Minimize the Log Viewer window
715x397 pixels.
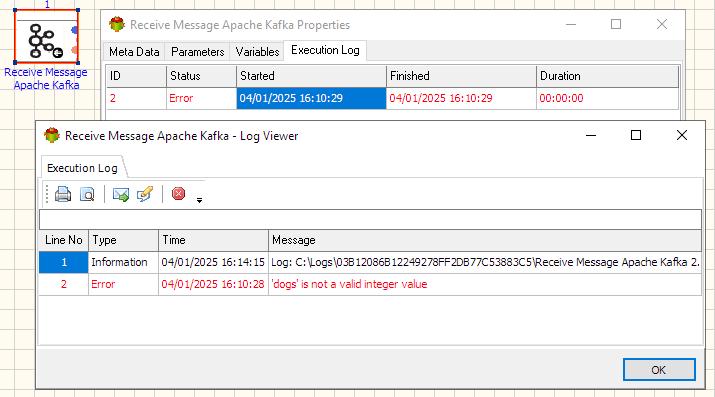click(x=591, y=135)
